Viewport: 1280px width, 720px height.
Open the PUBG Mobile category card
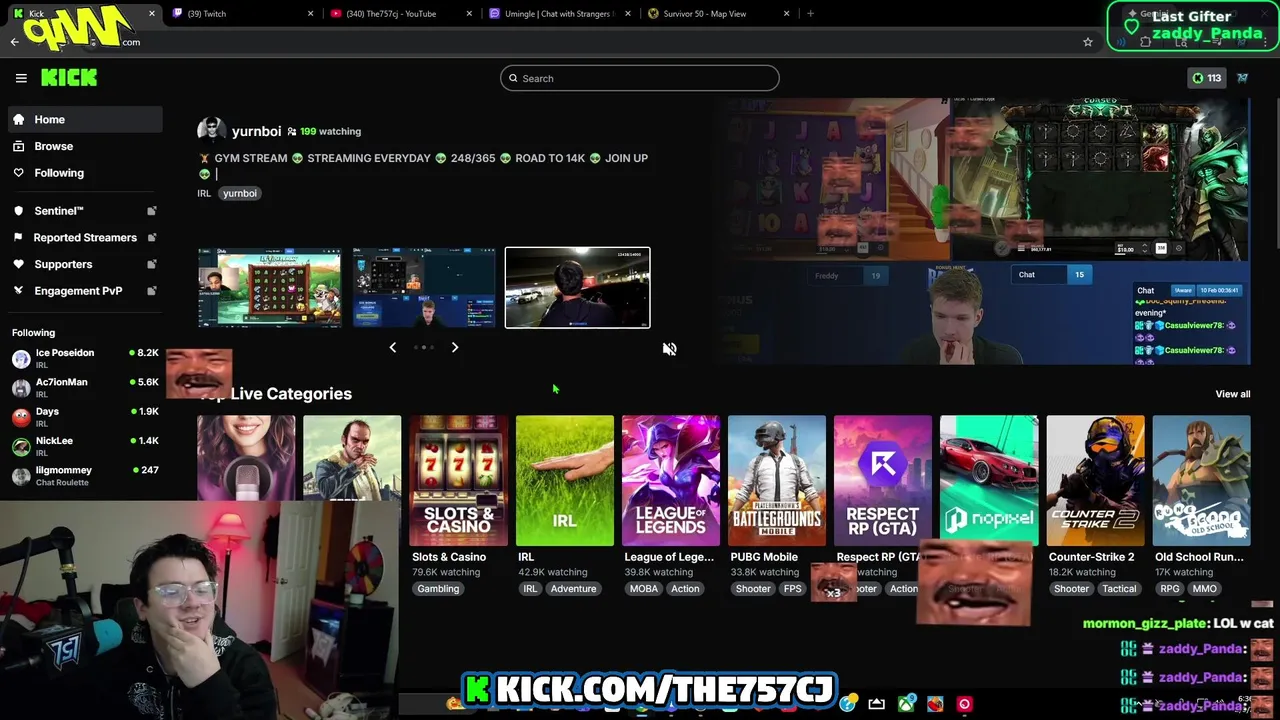[x=777, y=481]
